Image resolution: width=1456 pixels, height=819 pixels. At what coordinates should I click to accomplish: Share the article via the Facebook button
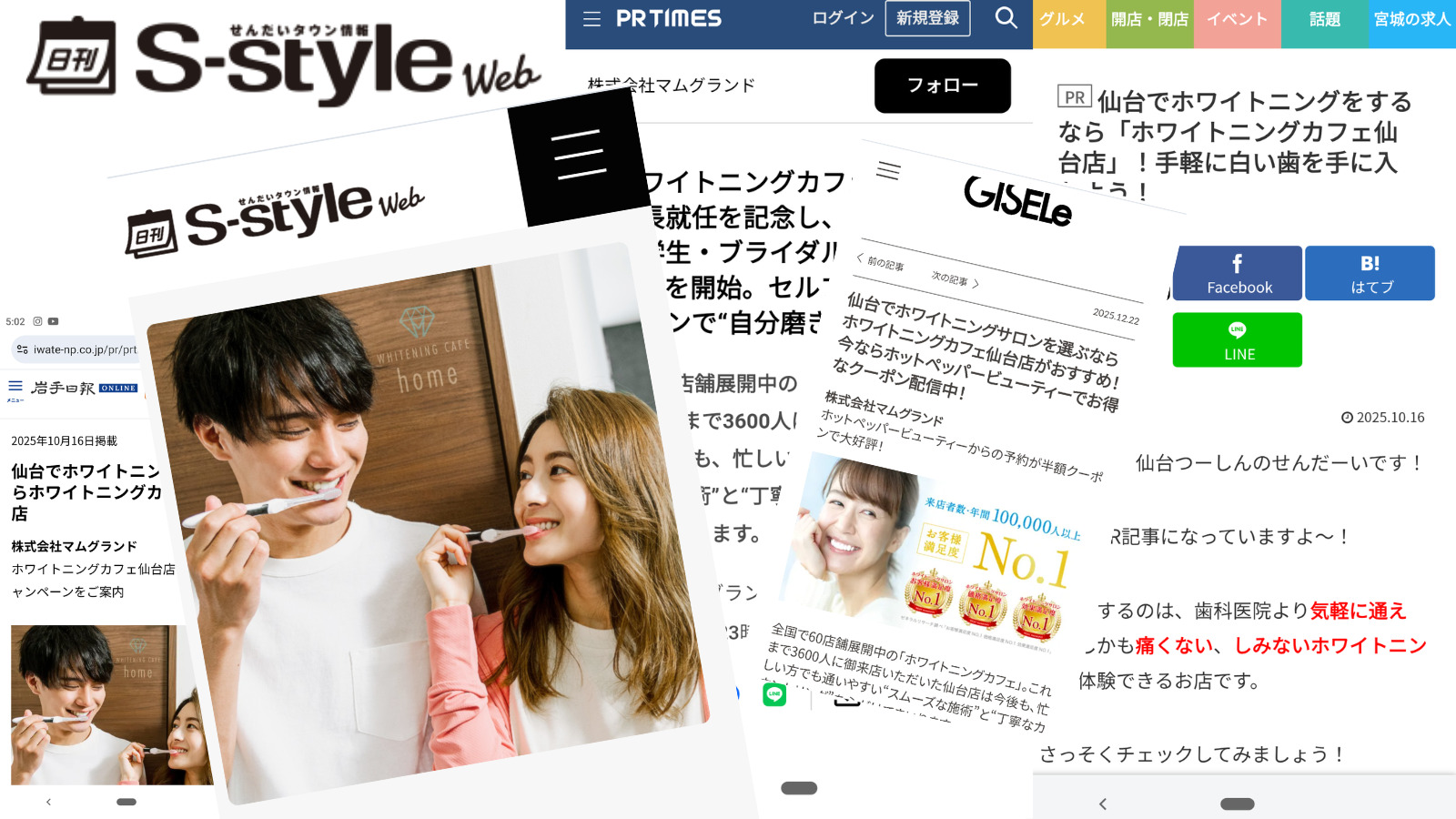pos(1239,273)
